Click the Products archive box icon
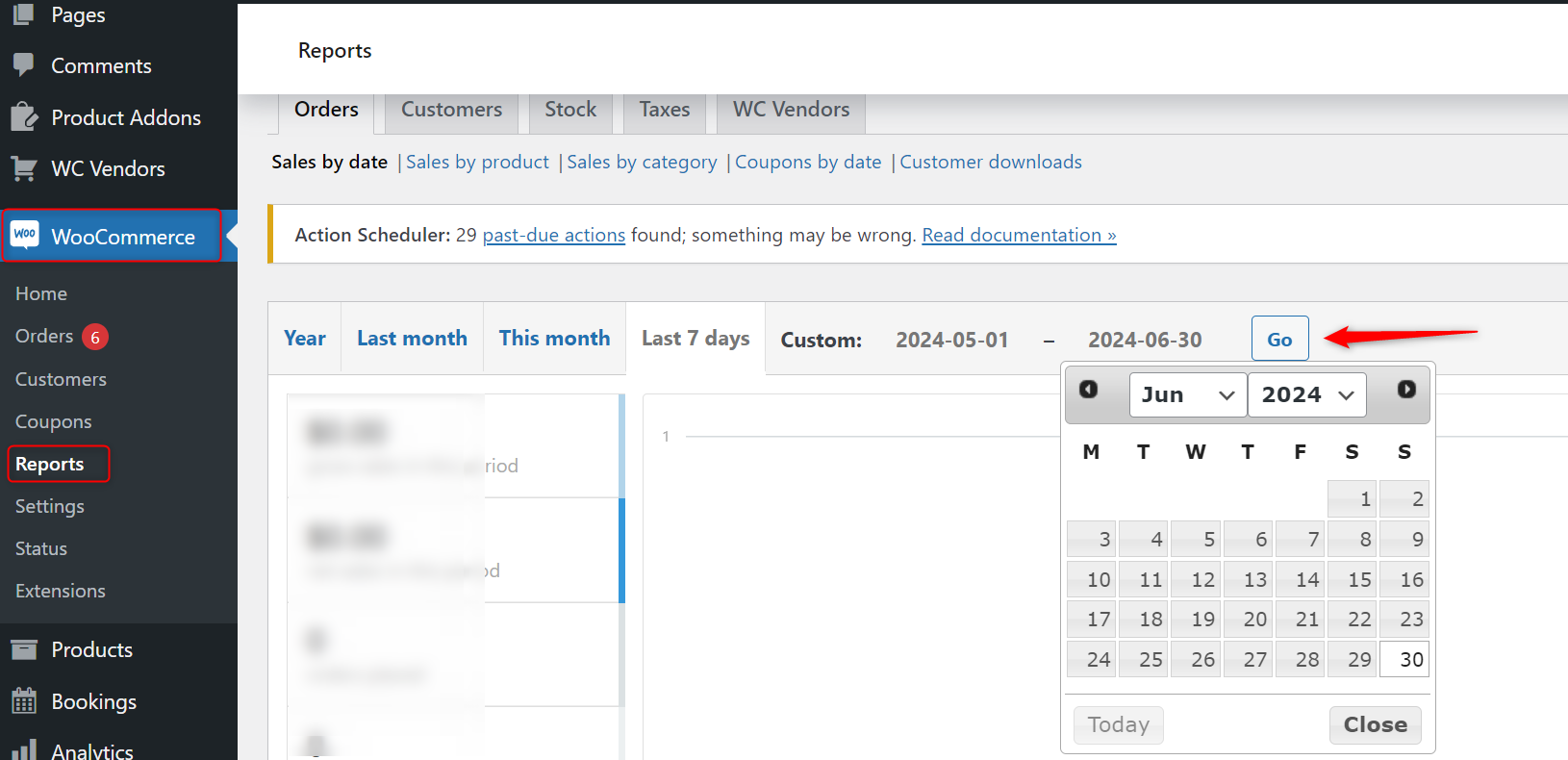This screenshot has width=1568, height=760. 24,649
